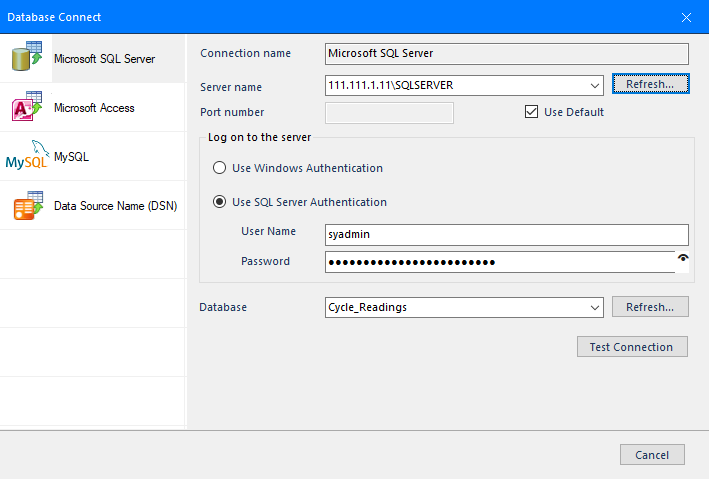Click the MySQL dolphin logo icon
The image size is (709, 479).
pos(27,155)
